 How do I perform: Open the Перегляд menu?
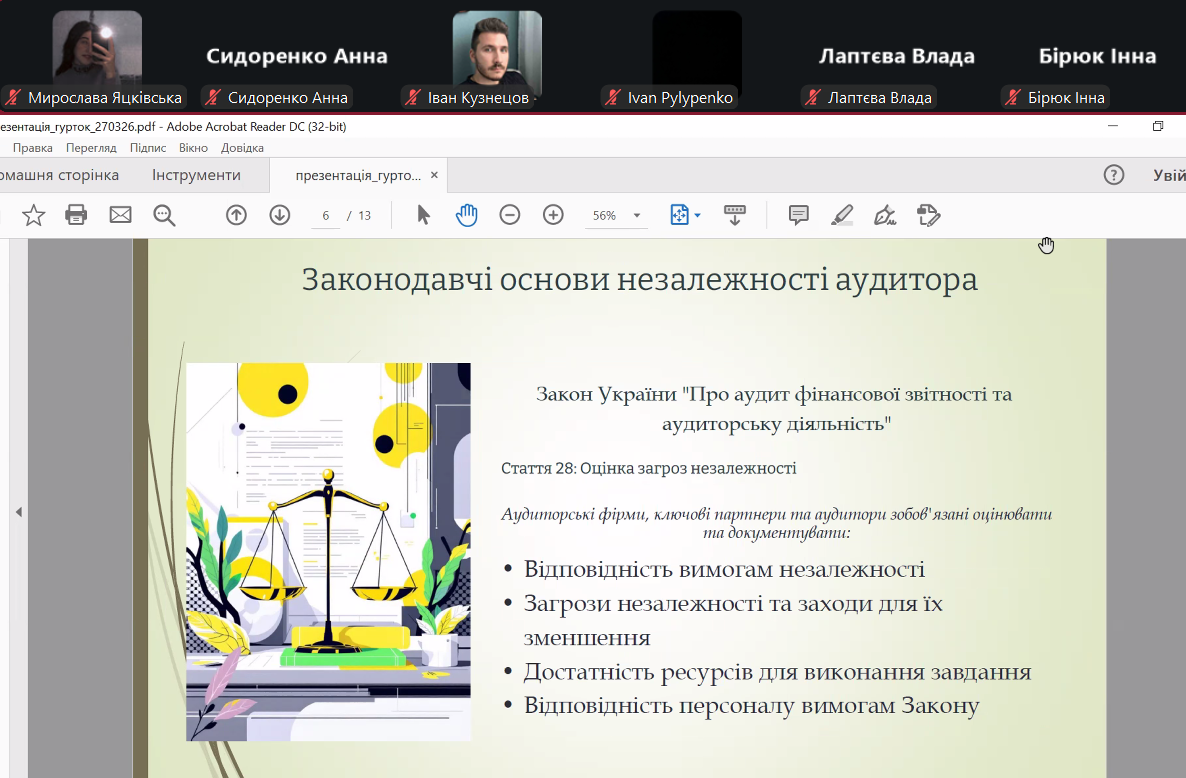point(91,148)
